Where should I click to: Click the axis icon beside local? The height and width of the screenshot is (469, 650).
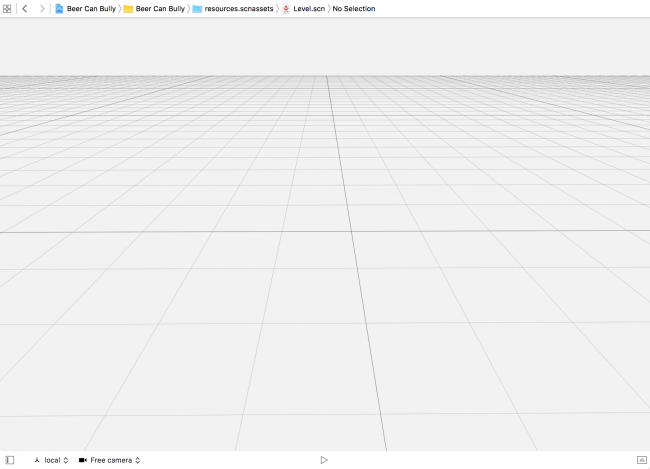pos(37,460)
